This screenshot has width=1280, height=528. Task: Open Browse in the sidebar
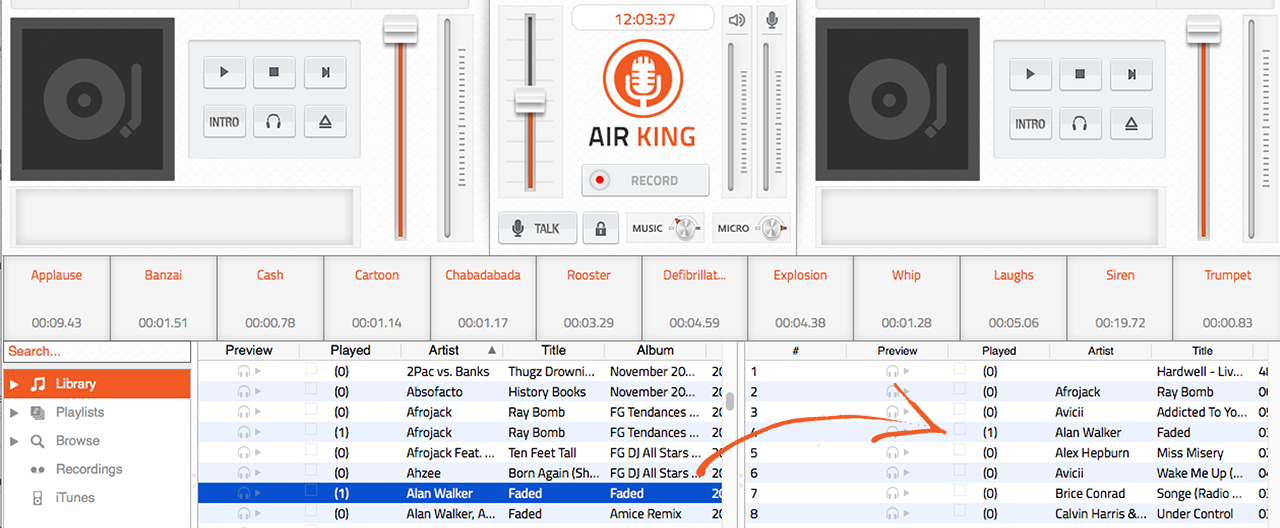(77, 440)
